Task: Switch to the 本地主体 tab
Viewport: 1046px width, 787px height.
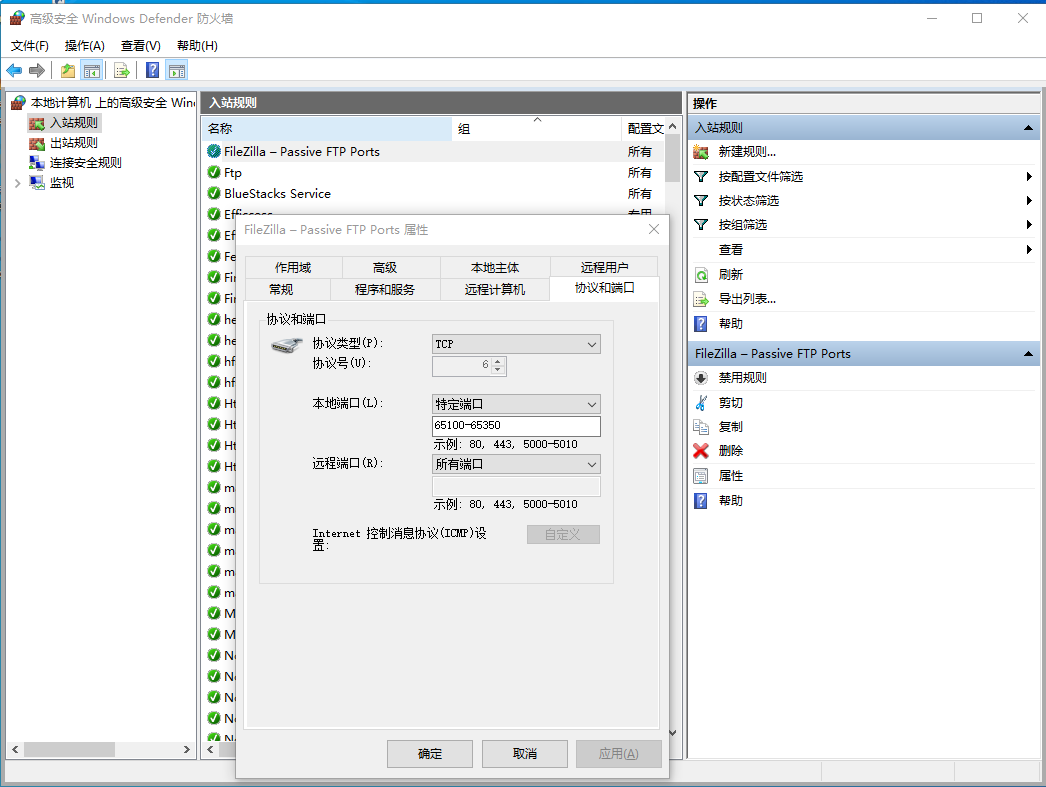Action: tap(495, 267)
